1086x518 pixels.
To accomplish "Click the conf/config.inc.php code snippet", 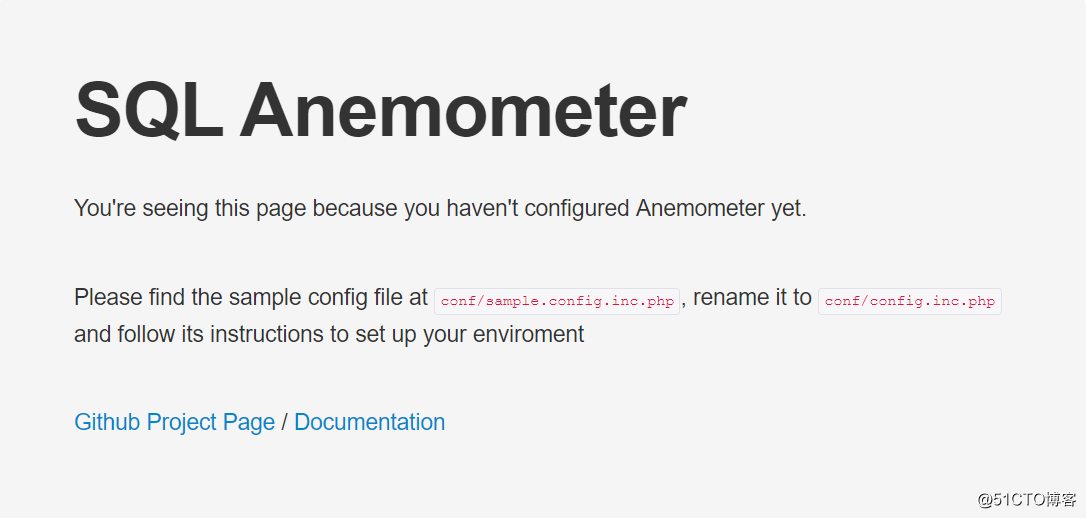I will 910,301.
